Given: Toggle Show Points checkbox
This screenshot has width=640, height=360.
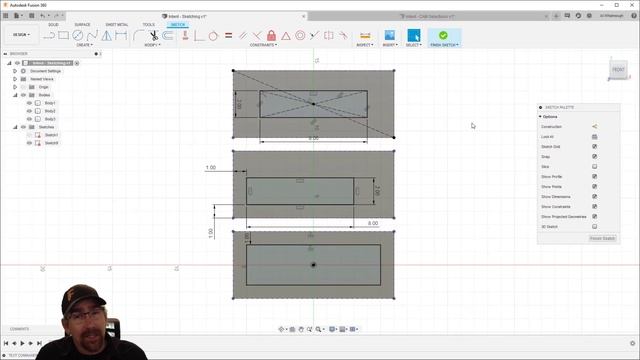Looking at the screenshot, I should (x=594, y=187).
